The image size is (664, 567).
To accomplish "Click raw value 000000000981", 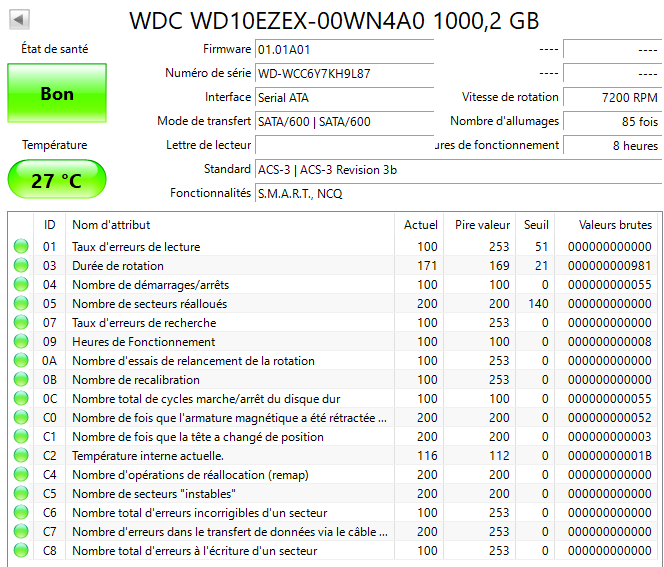I will click(609, 266).
